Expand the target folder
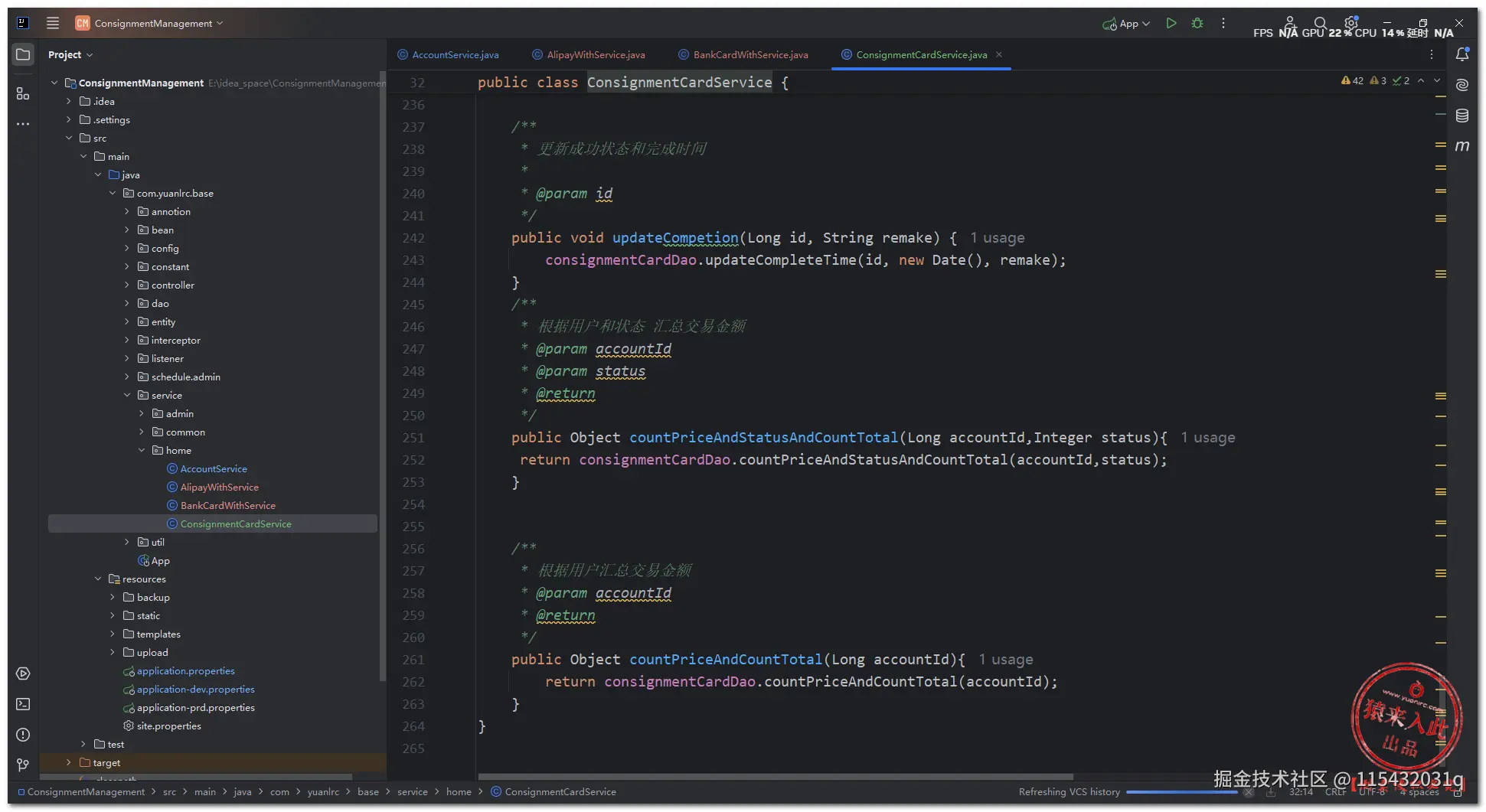This screenshot has width=1486, height=812. [x=69, y=762]
